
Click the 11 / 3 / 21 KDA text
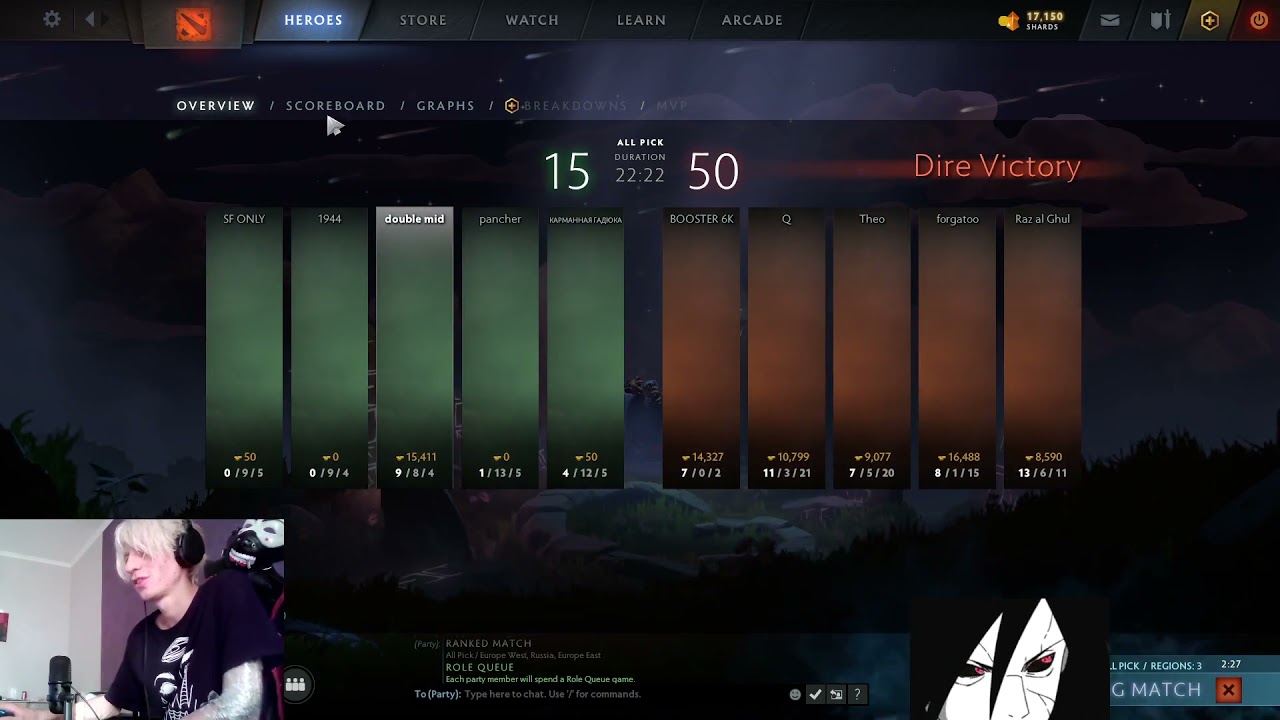[787, 473]
